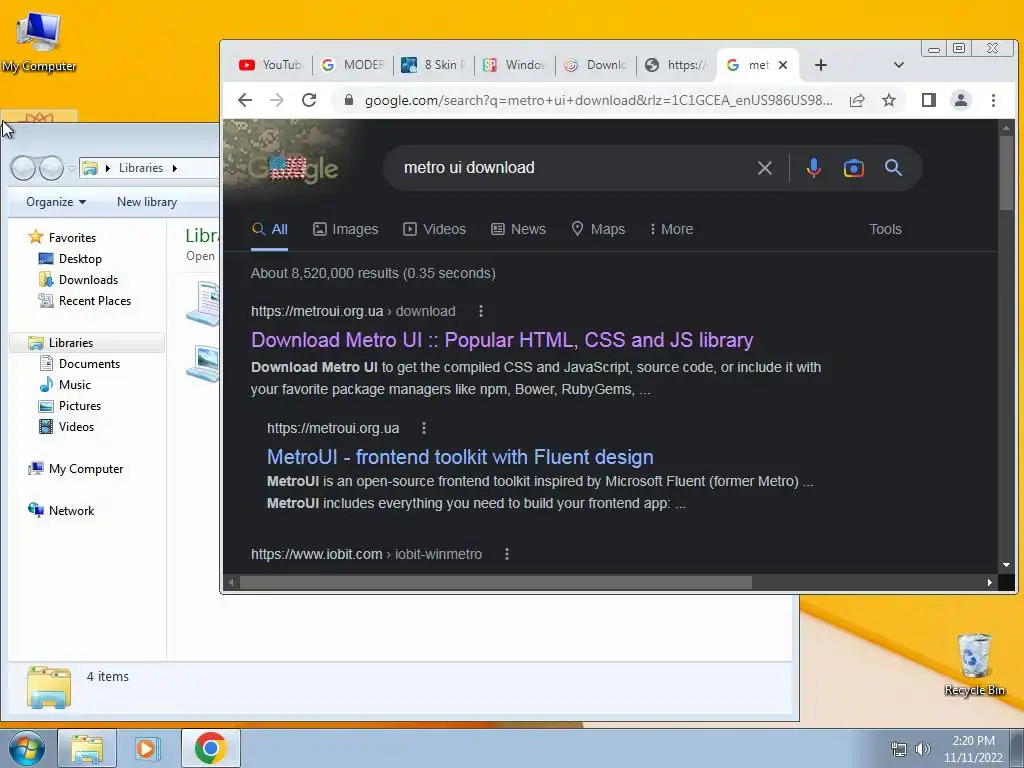Click Chrome's back arrow button
The width and height of the screenshot is (1024, 768).
click(x=245, y=100)
